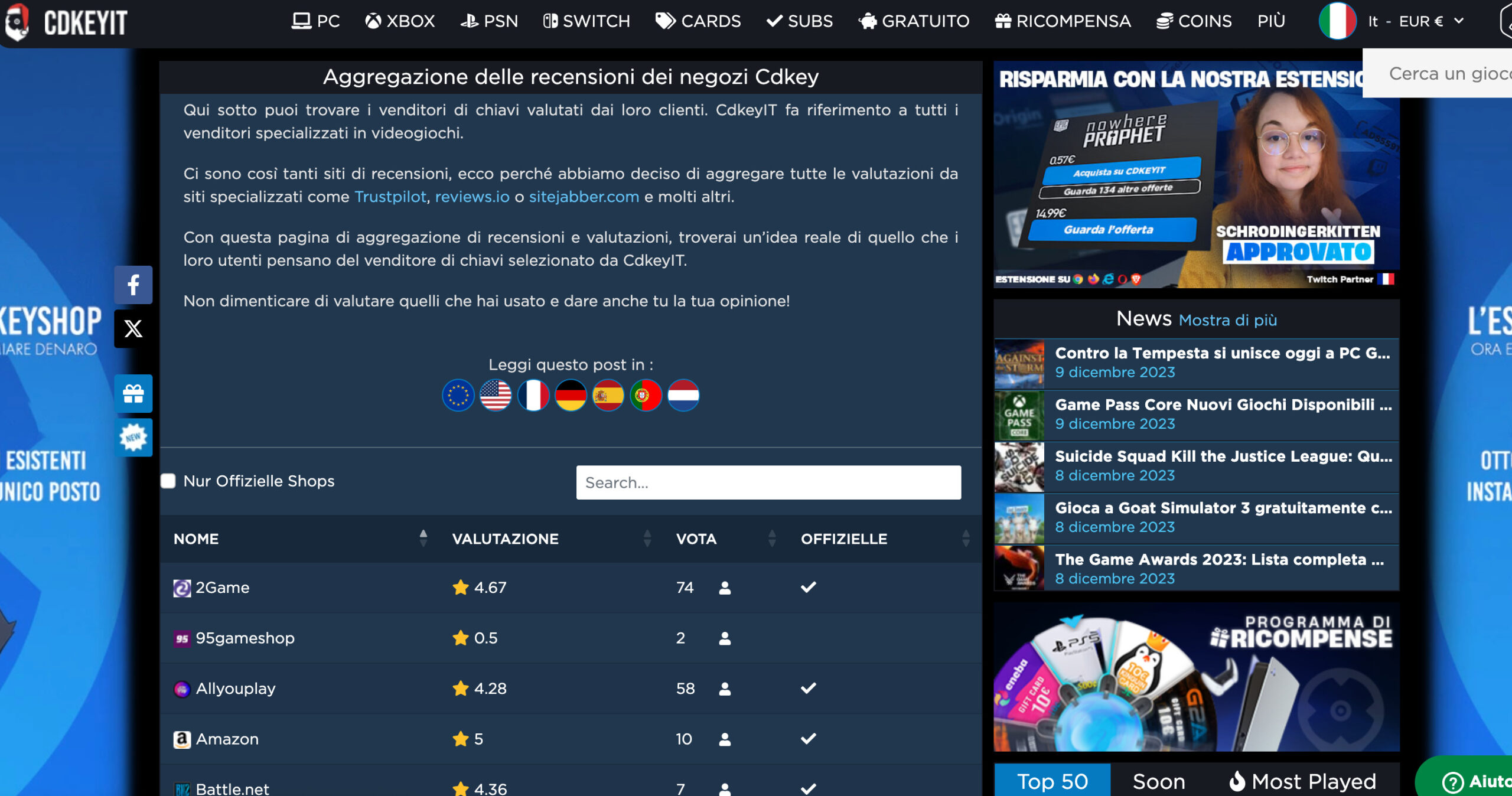Viewport: 1512px width, 796px height.
Task: Open the Trustpilot link
Action: (390, 197)
